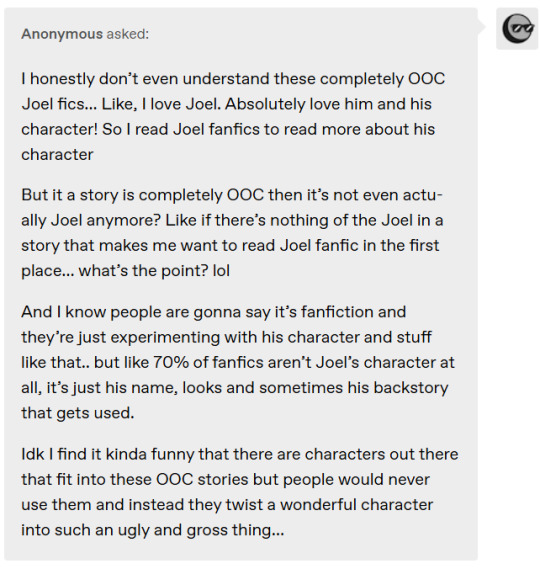Image resolution: width=540 pixels, height=569 pixels.
Task: Select the paragraph starting "I honestly don't even understand"
Action: pyautogui.click(x=233, y=116)
